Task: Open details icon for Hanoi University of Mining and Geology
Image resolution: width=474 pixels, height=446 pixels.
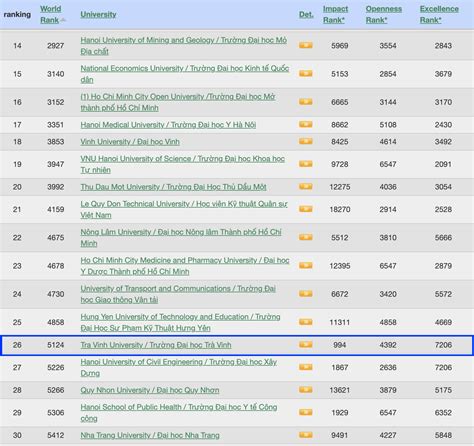Action: pos(306,45)
